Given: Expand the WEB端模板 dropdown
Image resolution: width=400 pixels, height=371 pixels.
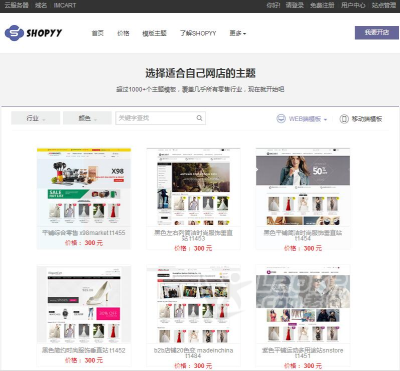Looking at the screenshot, I should (x=325, y=119).
